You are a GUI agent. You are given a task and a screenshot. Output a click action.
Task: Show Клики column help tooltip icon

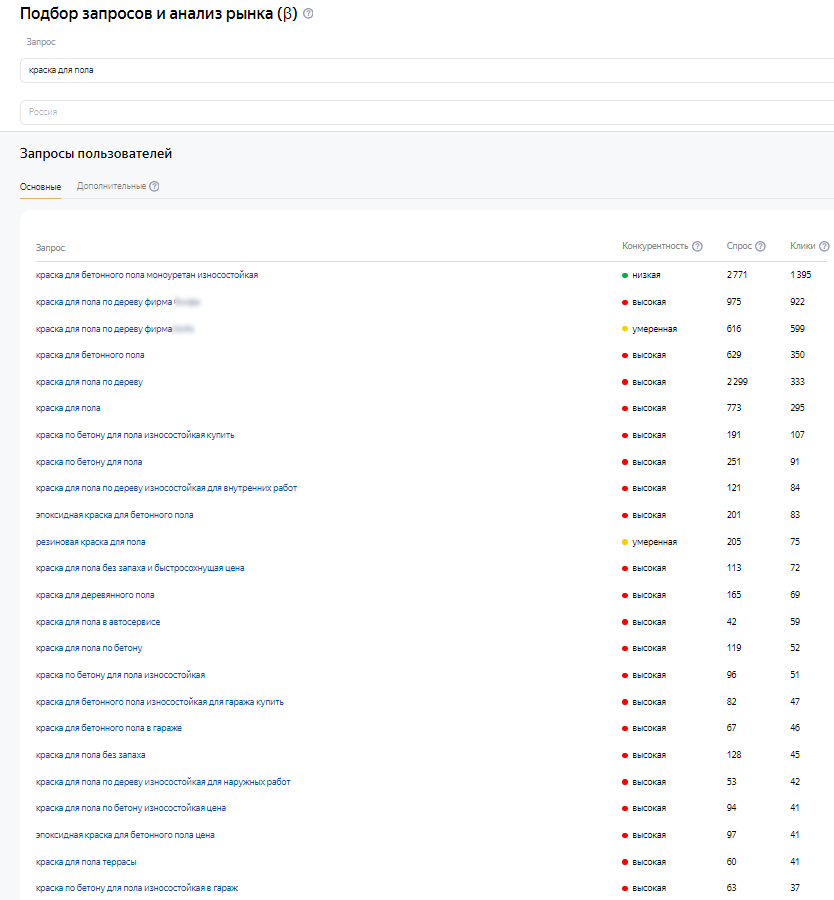pos(824,246)
